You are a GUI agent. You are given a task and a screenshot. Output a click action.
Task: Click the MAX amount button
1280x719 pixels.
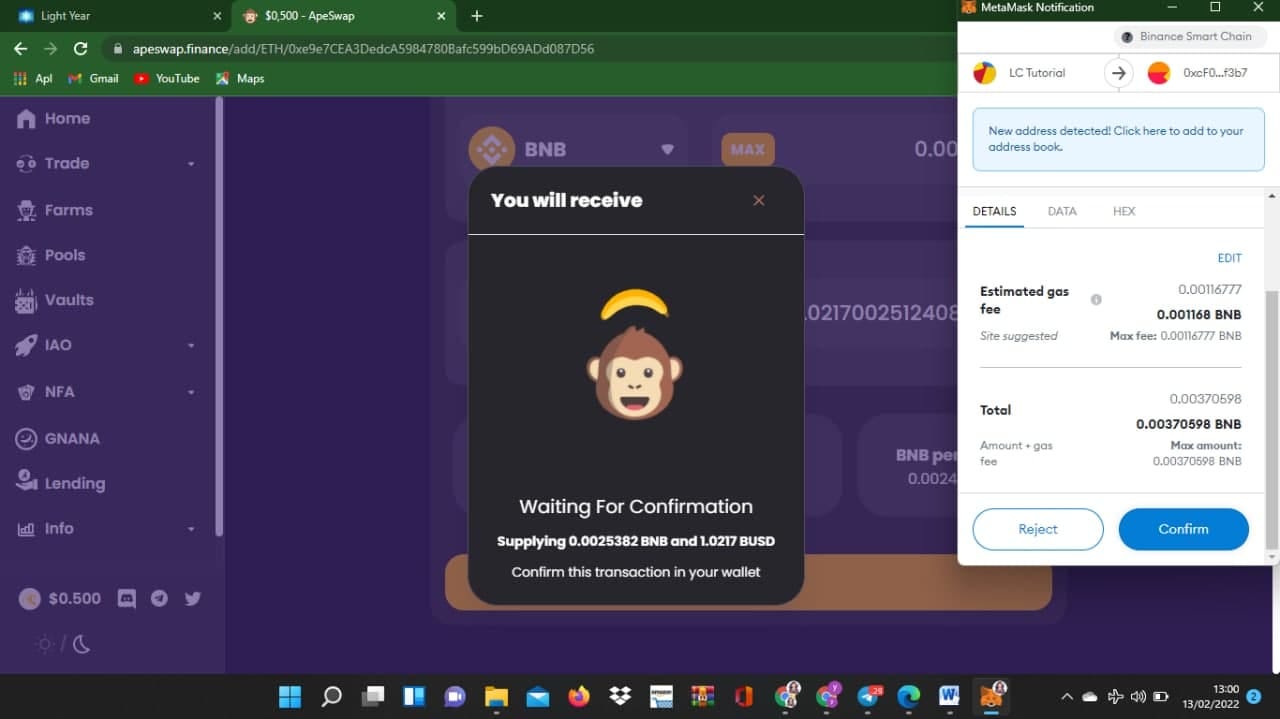(x=748, y=149)
